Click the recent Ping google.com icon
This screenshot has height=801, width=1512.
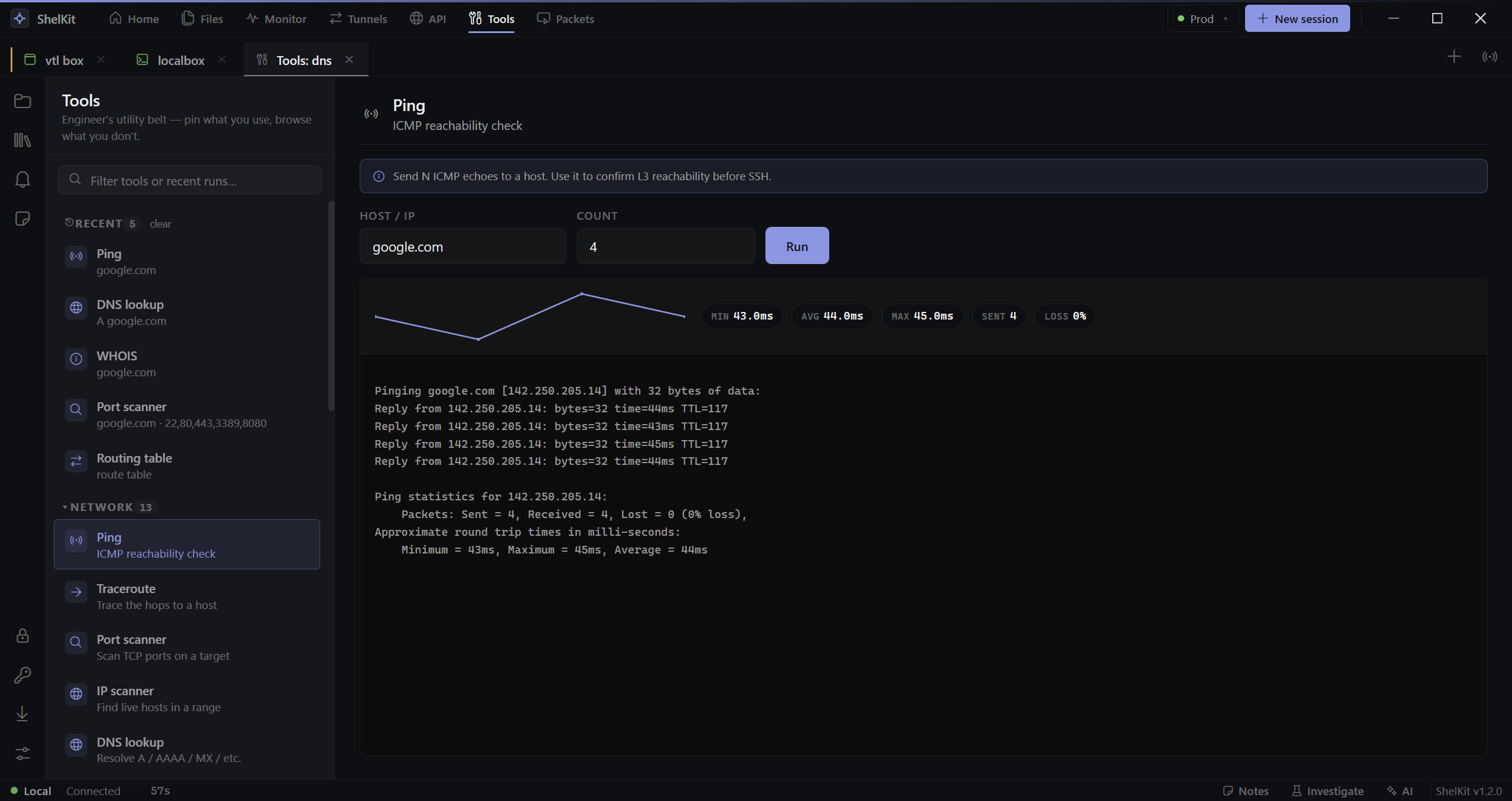[x=76, y=256]
